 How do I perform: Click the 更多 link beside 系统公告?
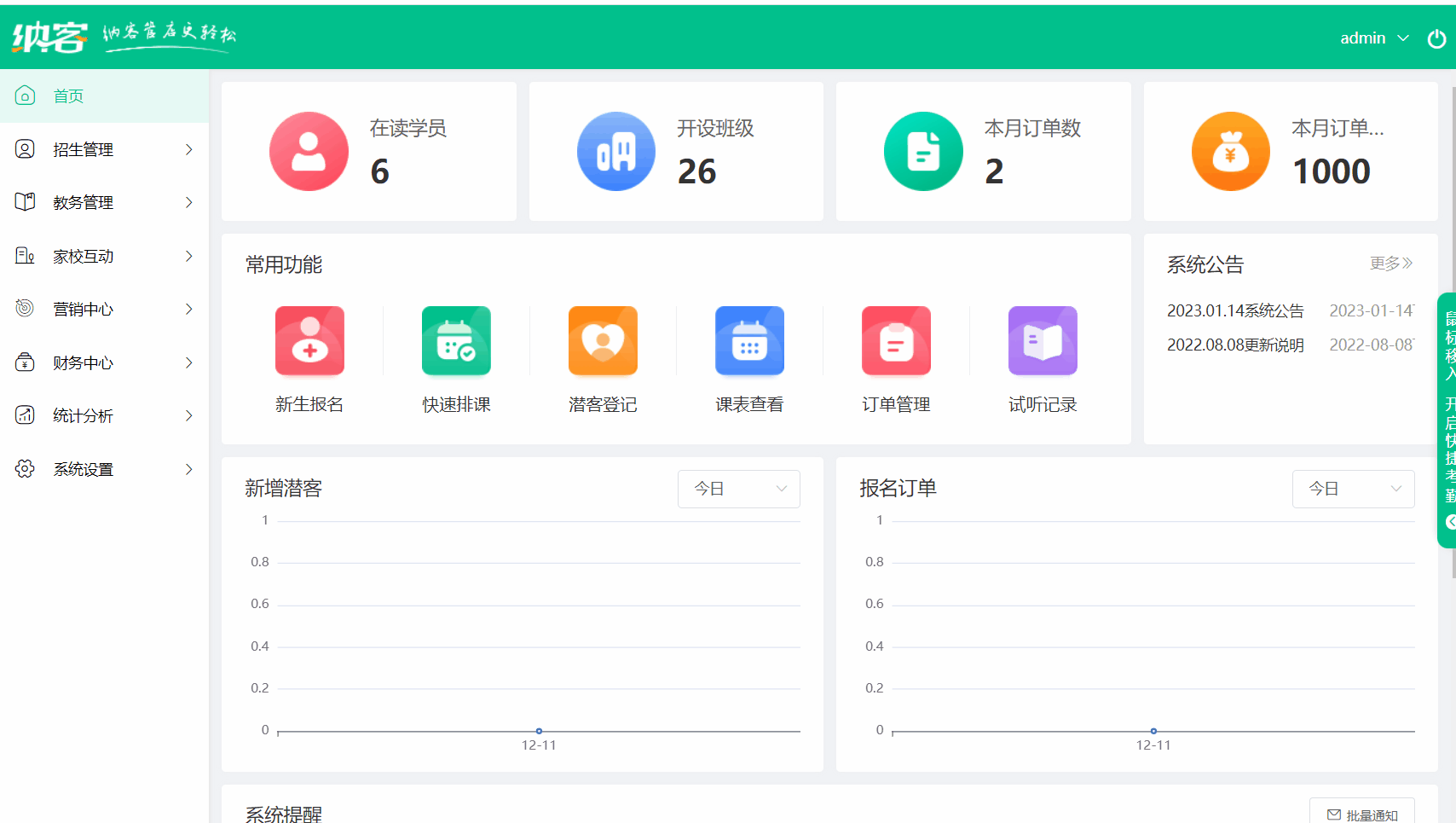pos(1390,264)
